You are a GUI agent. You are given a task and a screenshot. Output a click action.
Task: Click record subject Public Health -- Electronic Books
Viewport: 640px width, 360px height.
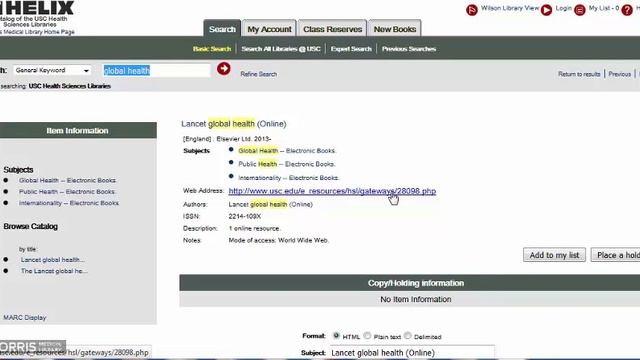coord(287,164)
